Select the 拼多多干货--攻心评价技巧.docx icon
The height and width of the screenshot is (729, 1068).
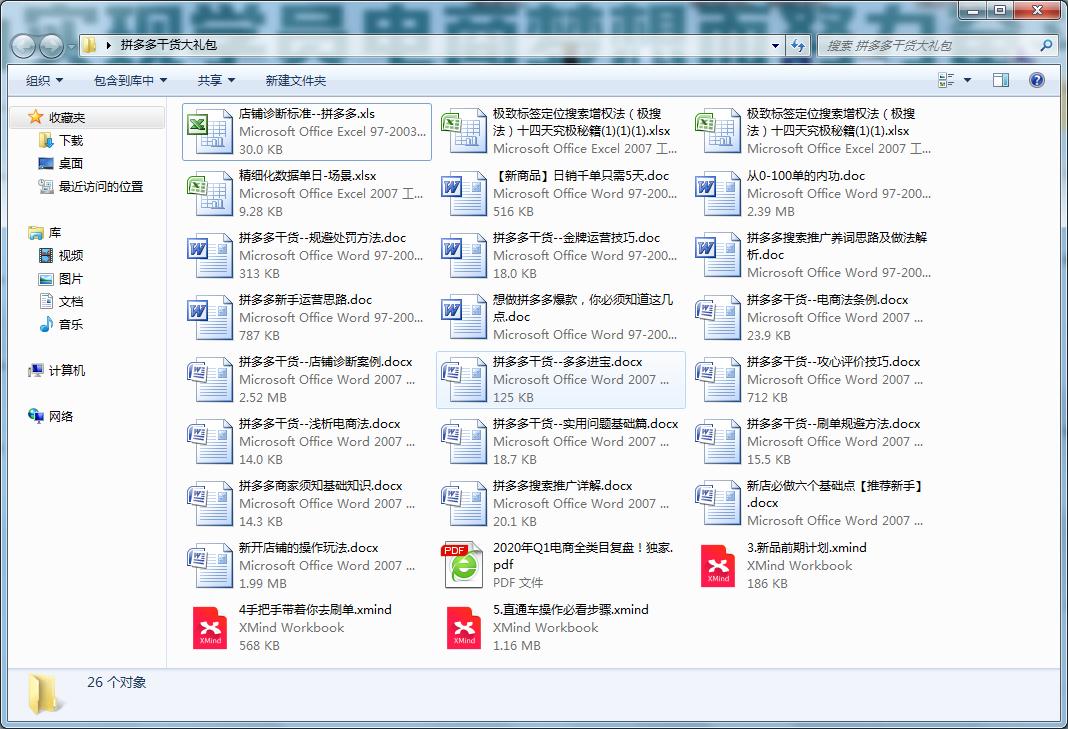coord(718,379)
